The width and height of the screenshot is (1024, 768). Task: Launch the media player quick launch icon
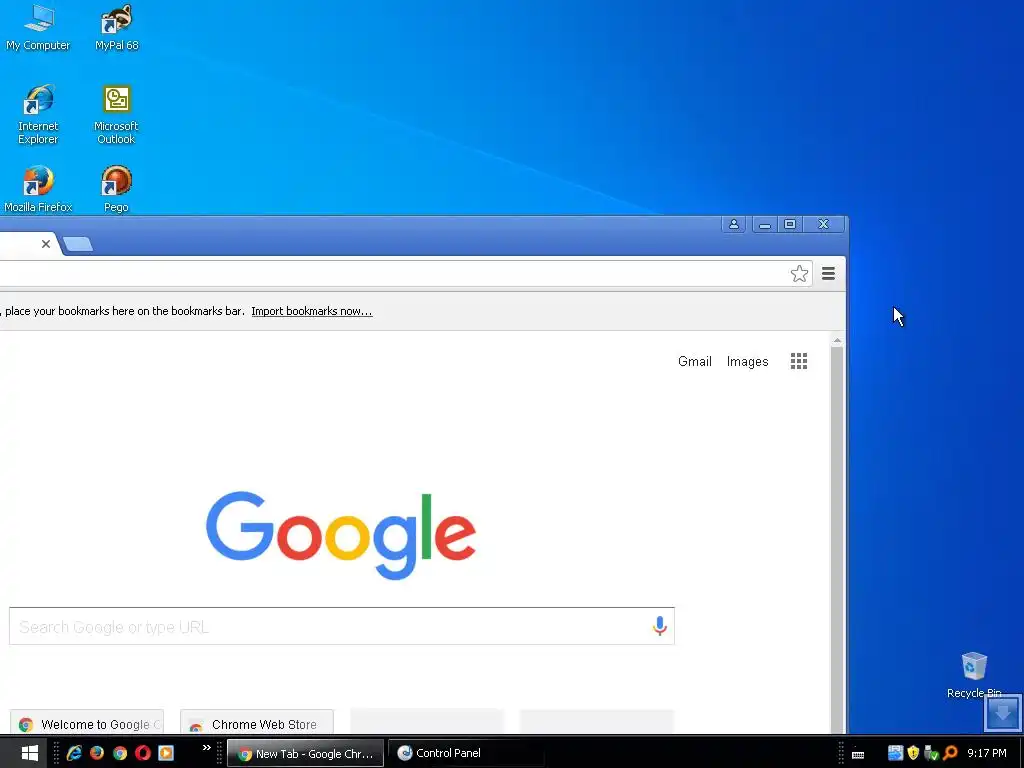[166, 753]
